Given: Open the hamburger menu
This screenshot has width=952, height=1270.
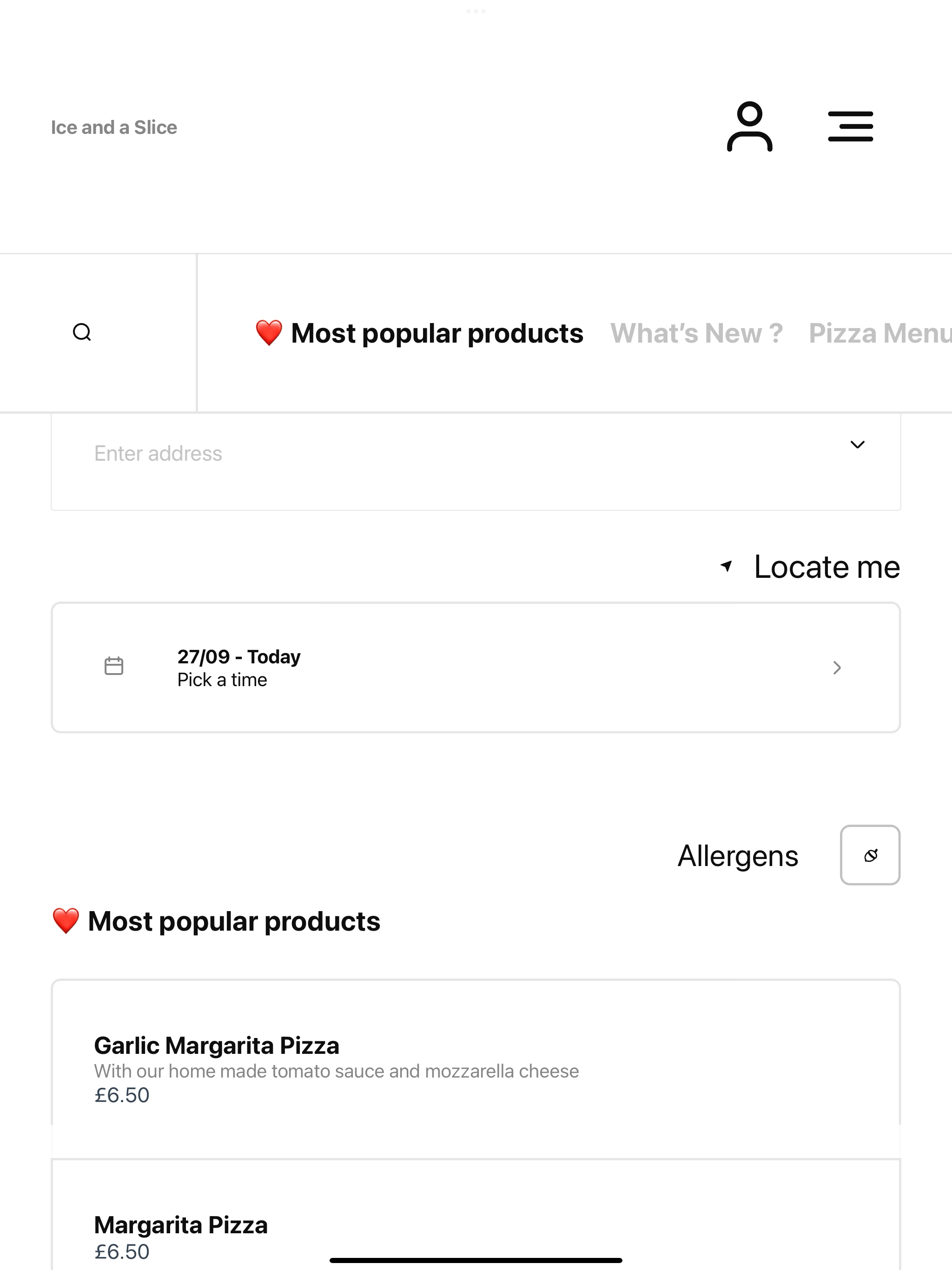Looking at the screenshot, I should [850, 127].
